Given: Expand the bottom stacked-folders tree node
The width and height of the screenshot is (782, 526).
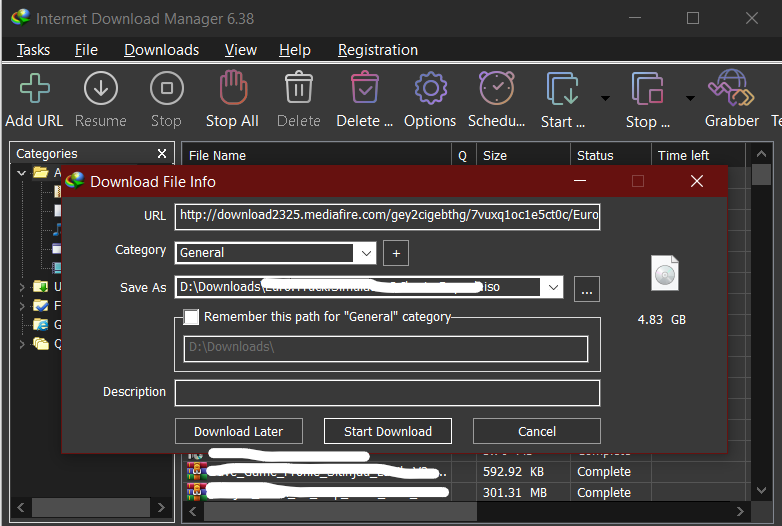Looking at the screenshot, I should point(21,344).
